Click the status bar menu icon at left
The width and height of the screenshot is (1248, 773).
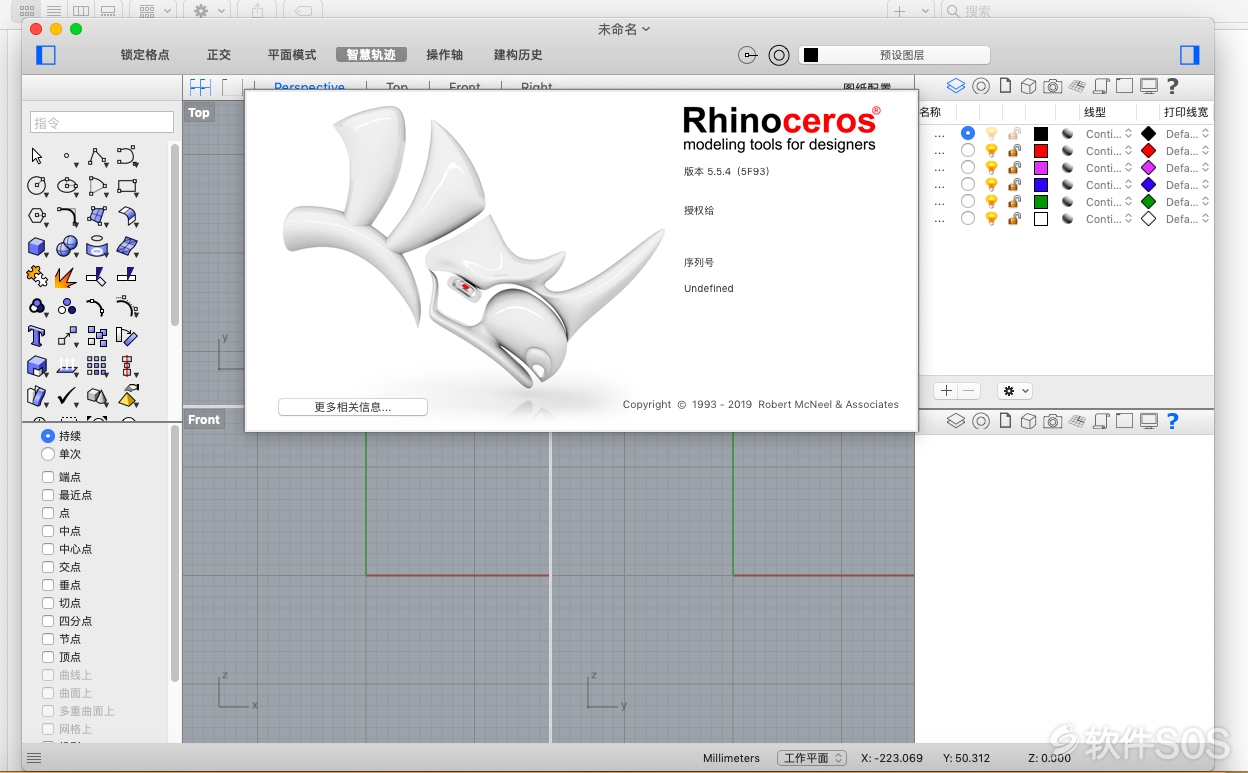point(34,758)
